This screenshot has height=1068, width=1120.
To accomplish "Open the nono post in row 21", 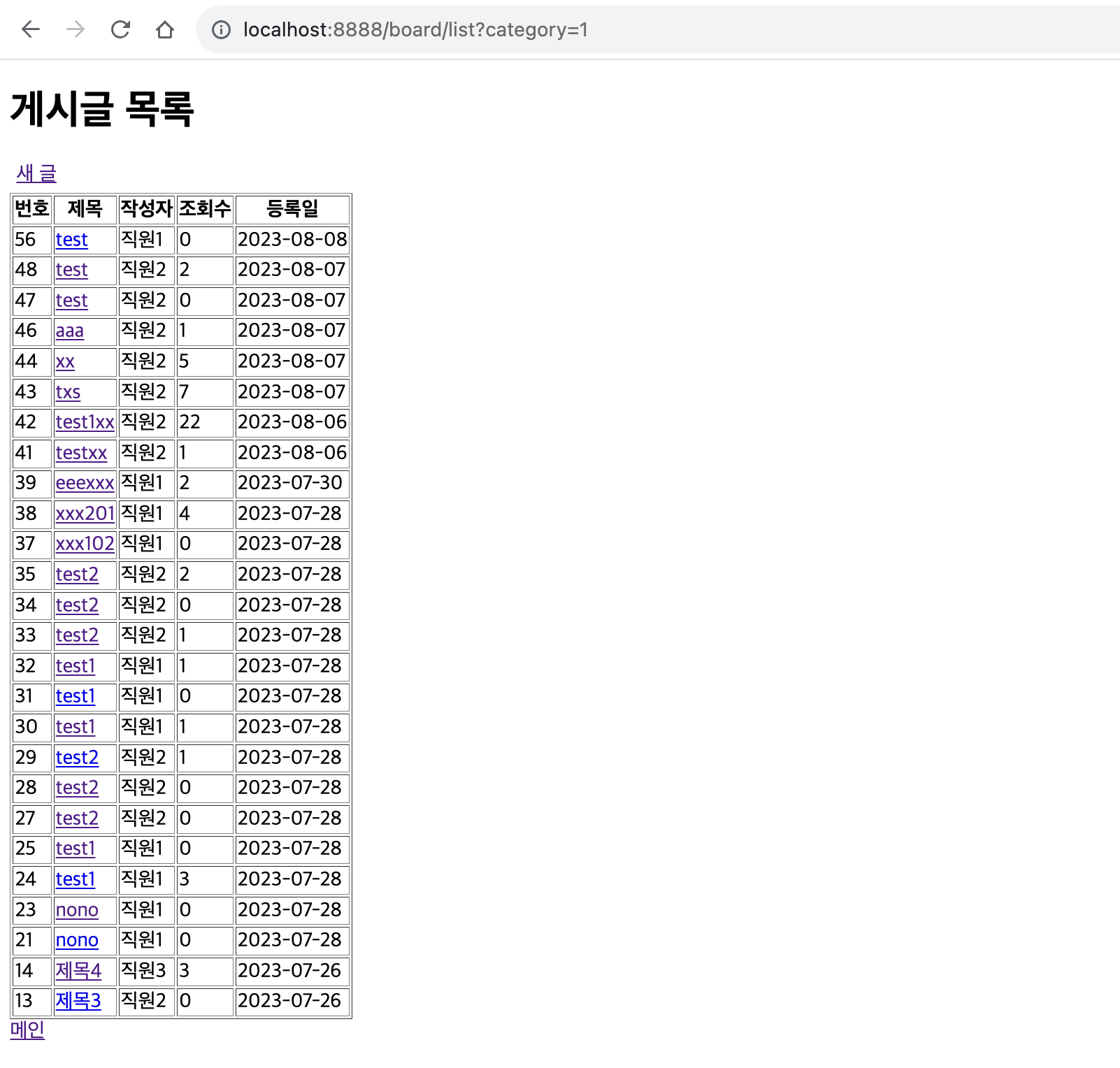I will coord(77,940).
